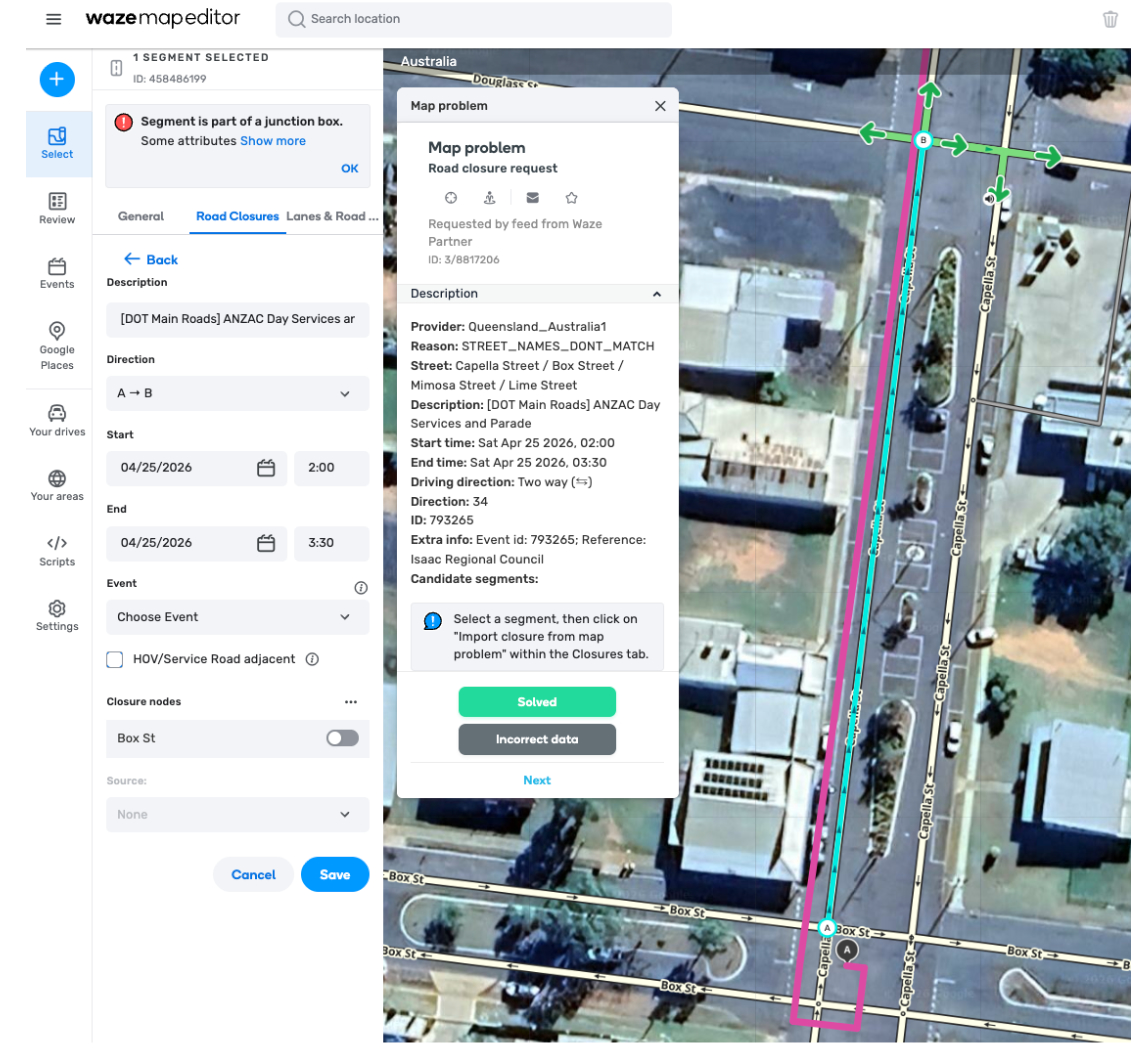This screenshot has height=1058, width=1144.
Task: Mark problem as Incorrect data
Action: (x=537, y=739)
